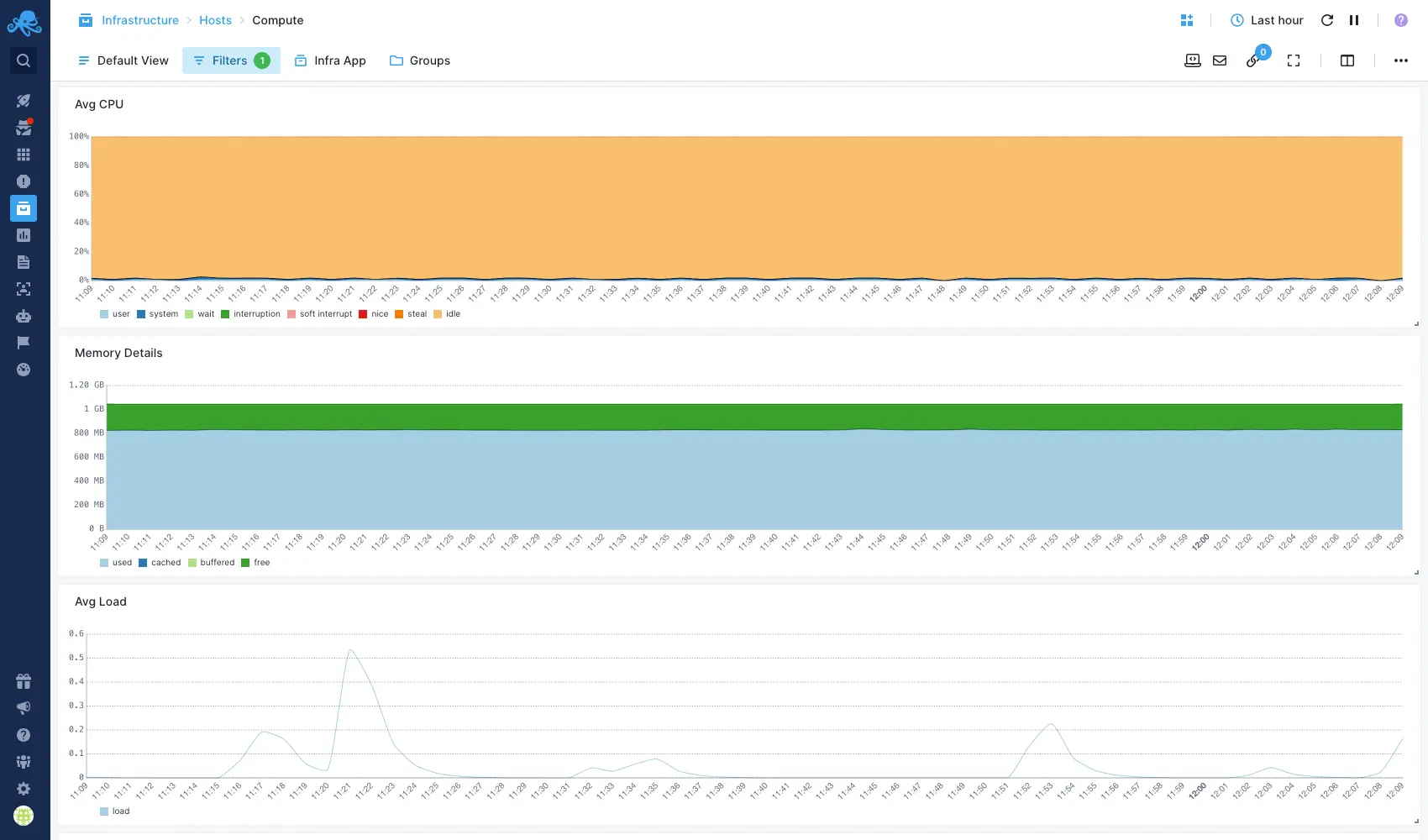Viewport: 1428px width, 840px height.
Task: Open the apps grid in the sidebar
Action: pos(24,155)
